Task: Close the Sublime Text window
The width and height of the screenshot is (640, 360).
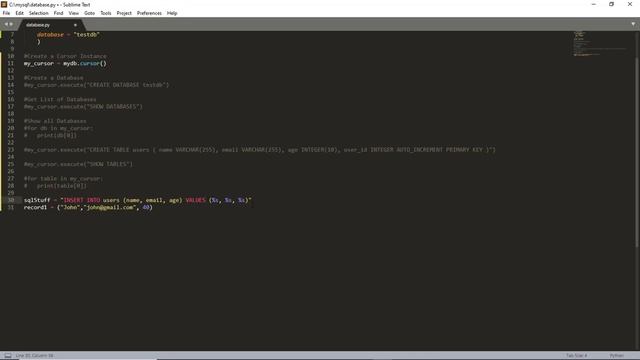Action: click(630, 4)
